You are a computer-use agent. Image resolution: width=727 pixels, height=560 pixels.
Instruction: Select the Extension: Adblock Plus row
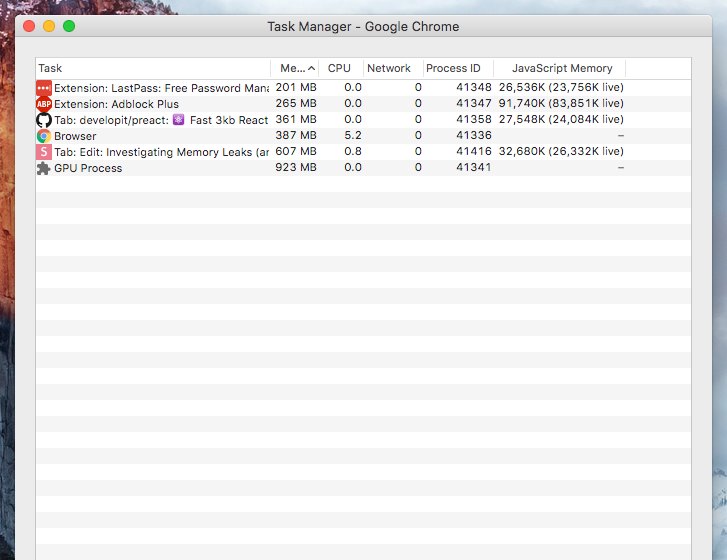pos(363,104)
